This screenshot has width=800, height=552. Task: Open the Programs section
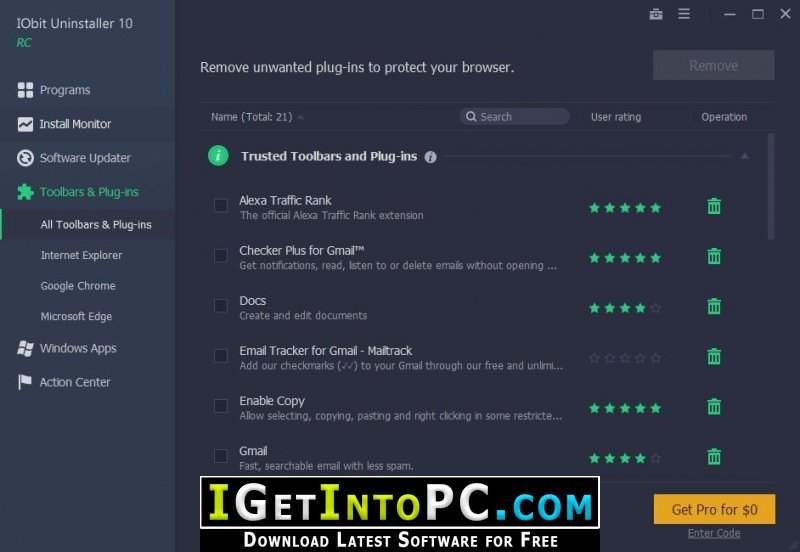point(65,90)
